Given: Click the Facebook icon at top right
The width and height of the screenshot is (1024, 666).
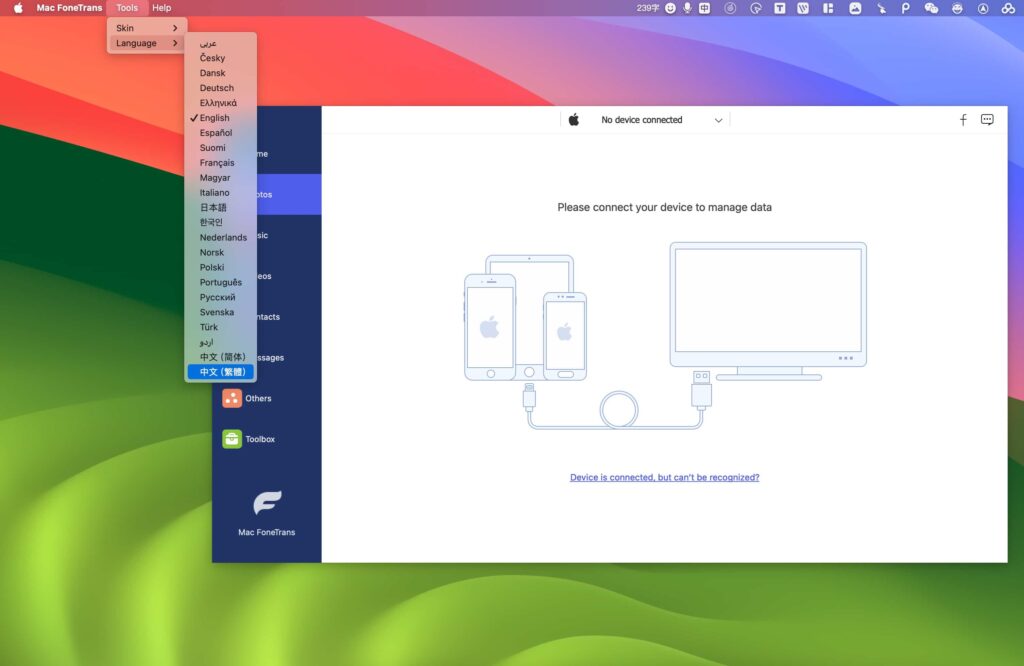Looking at the screenshot, I should pyautogui.click(x=962, y=119).
